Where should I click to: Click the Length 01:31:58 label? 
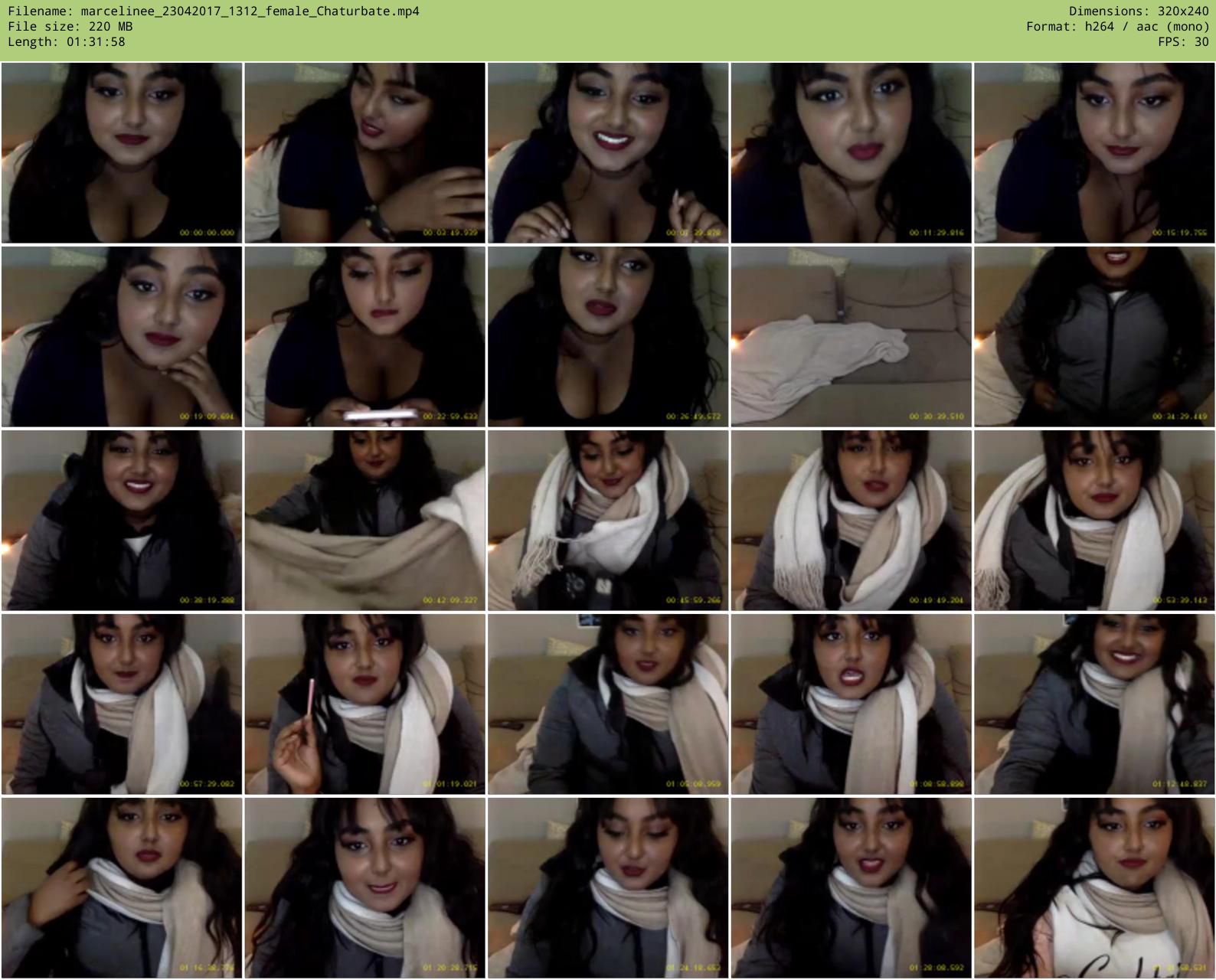click(x=66, y=42)
